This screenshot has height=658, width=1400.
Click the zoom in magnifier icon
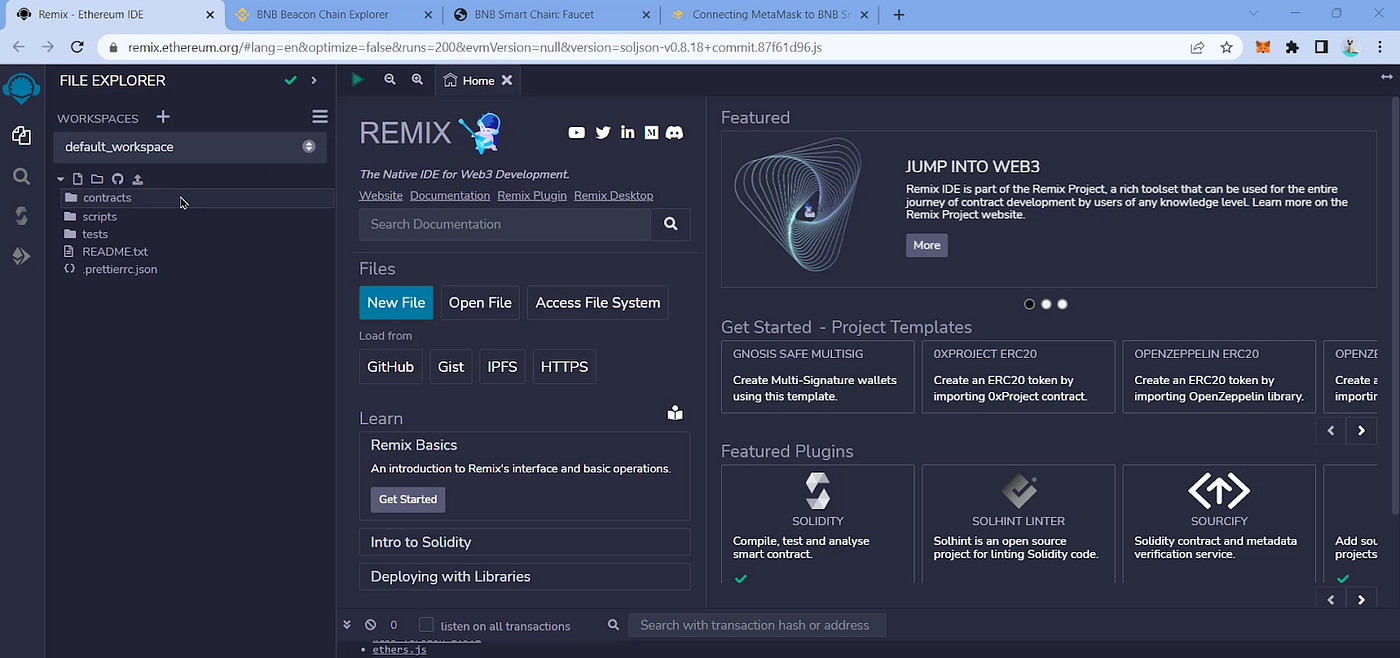[x=417, y=80]
